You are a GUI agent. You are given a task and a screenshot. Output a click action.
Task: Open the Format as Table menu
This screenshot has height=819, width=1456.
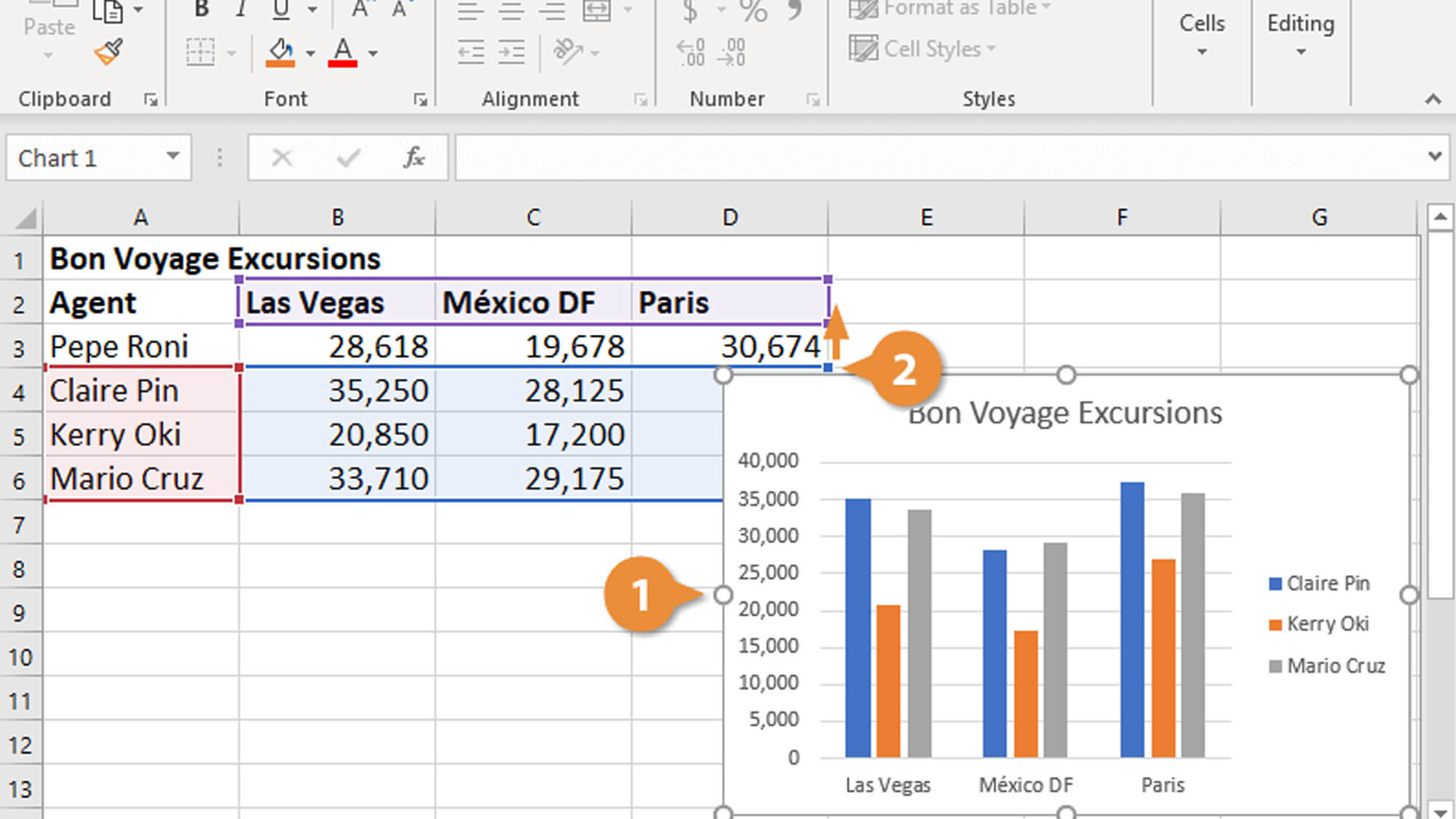(x=951, y=9)
